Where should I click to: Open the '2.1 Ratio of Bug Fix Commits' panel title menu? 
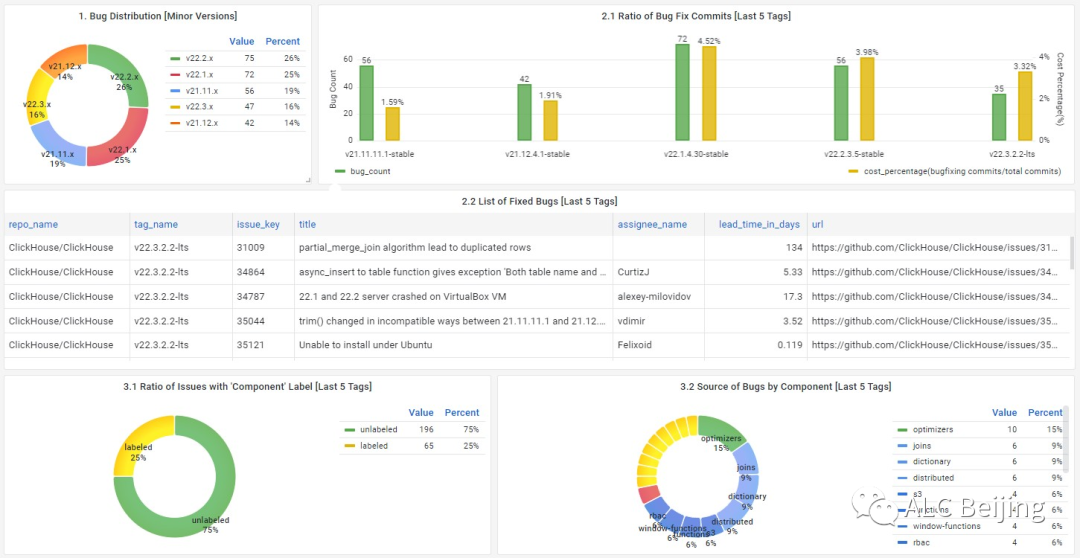[x=696, y=16]
